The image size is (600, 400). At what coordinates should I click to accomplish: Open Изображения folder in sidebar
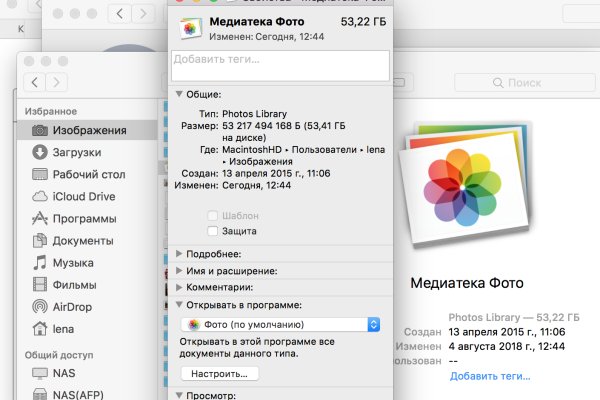tap(88, 130)
